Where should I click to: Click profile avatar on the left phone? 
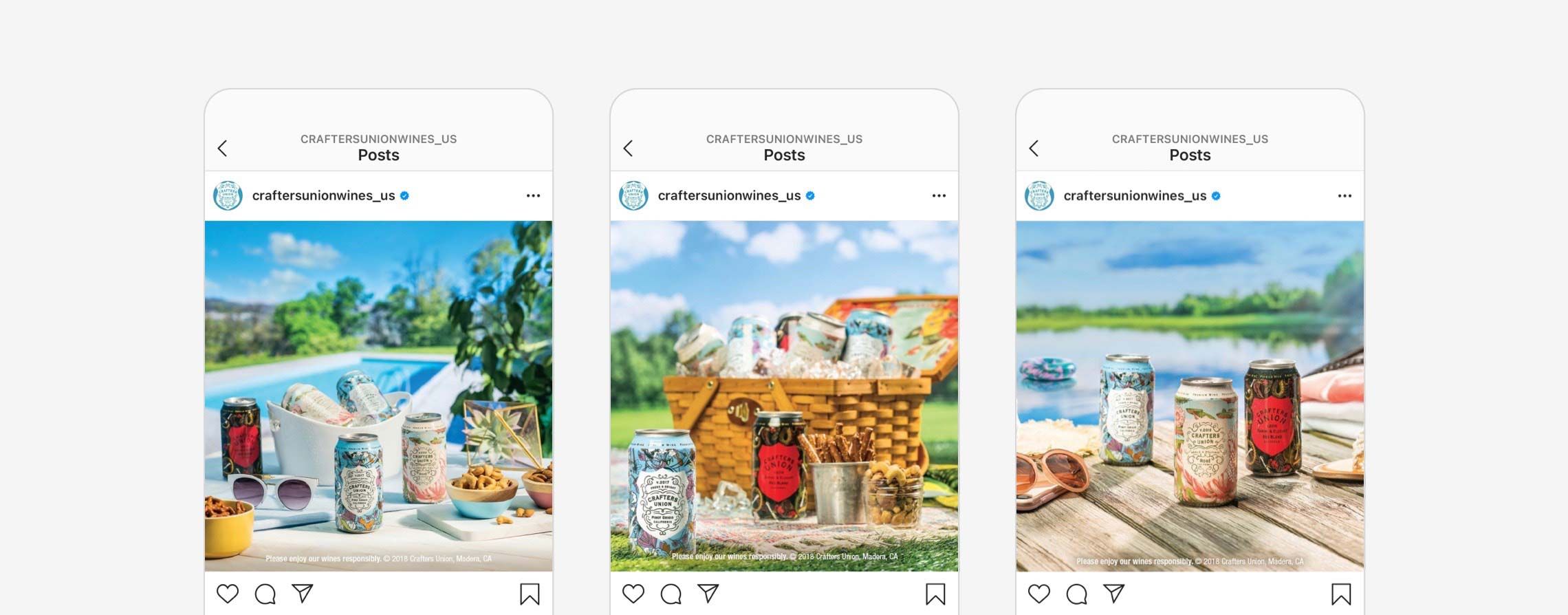click(x=228, y=196)
